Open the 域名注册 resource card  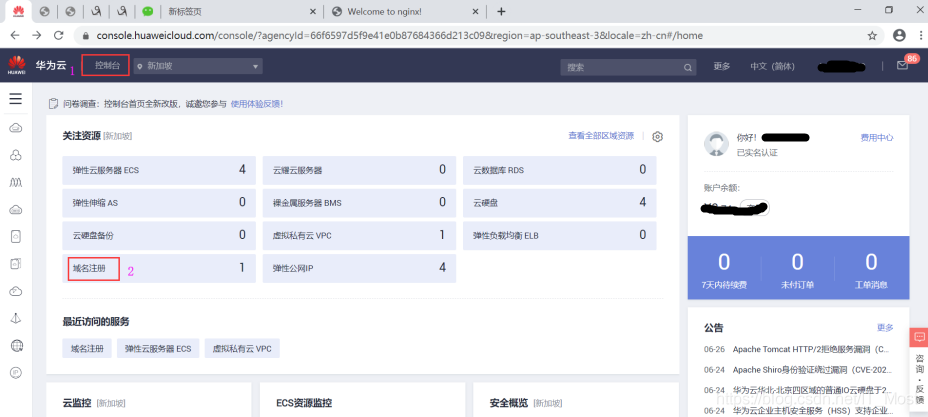(x=159, y=269)
